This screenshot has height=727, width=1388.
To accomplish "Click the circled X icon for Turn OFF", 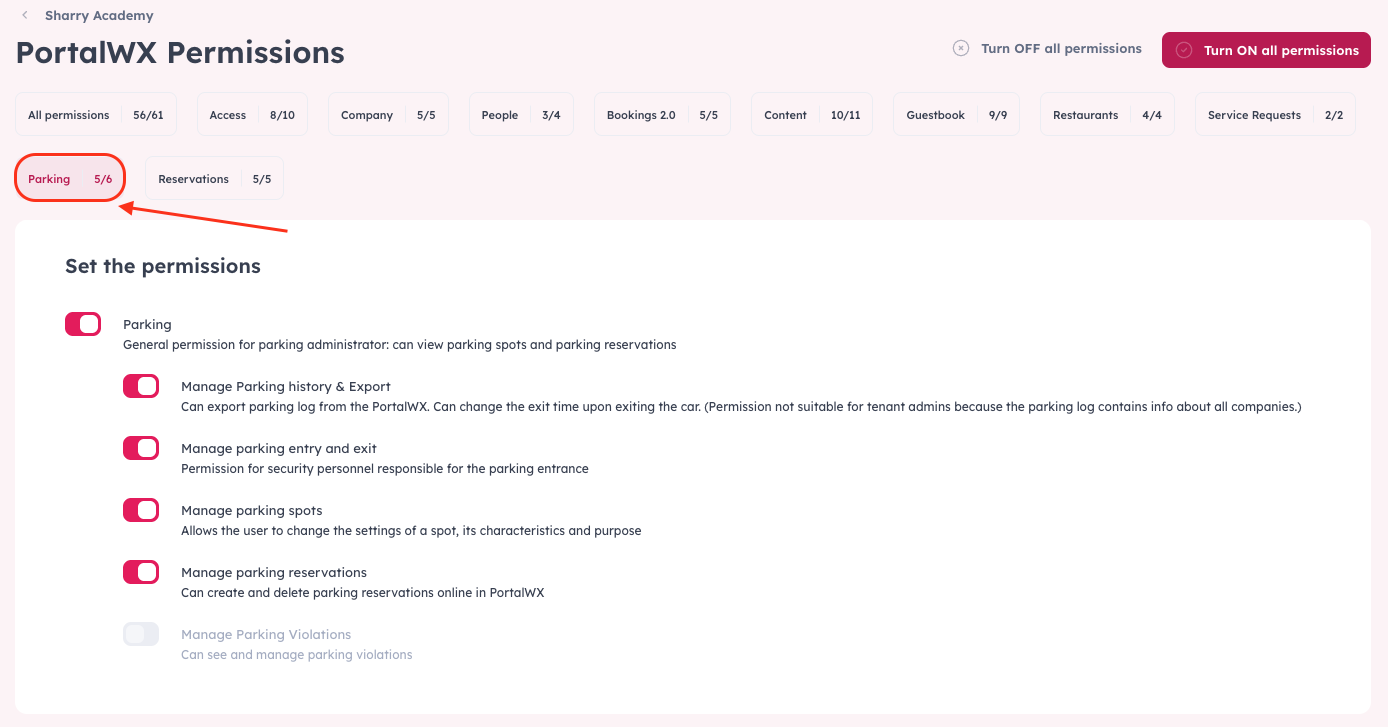I will (961, 48).
